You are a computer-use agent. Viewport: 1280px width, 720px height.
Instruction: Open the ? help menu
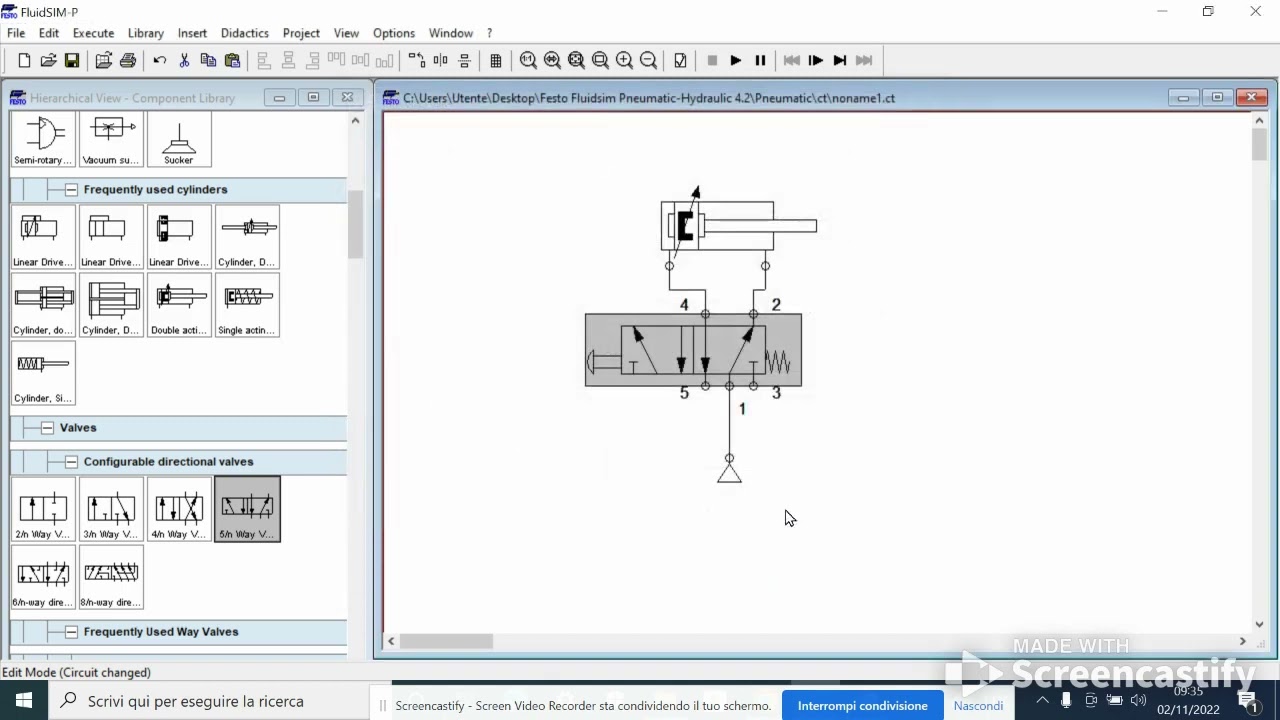pyautogui.click(x=489, y=33)
